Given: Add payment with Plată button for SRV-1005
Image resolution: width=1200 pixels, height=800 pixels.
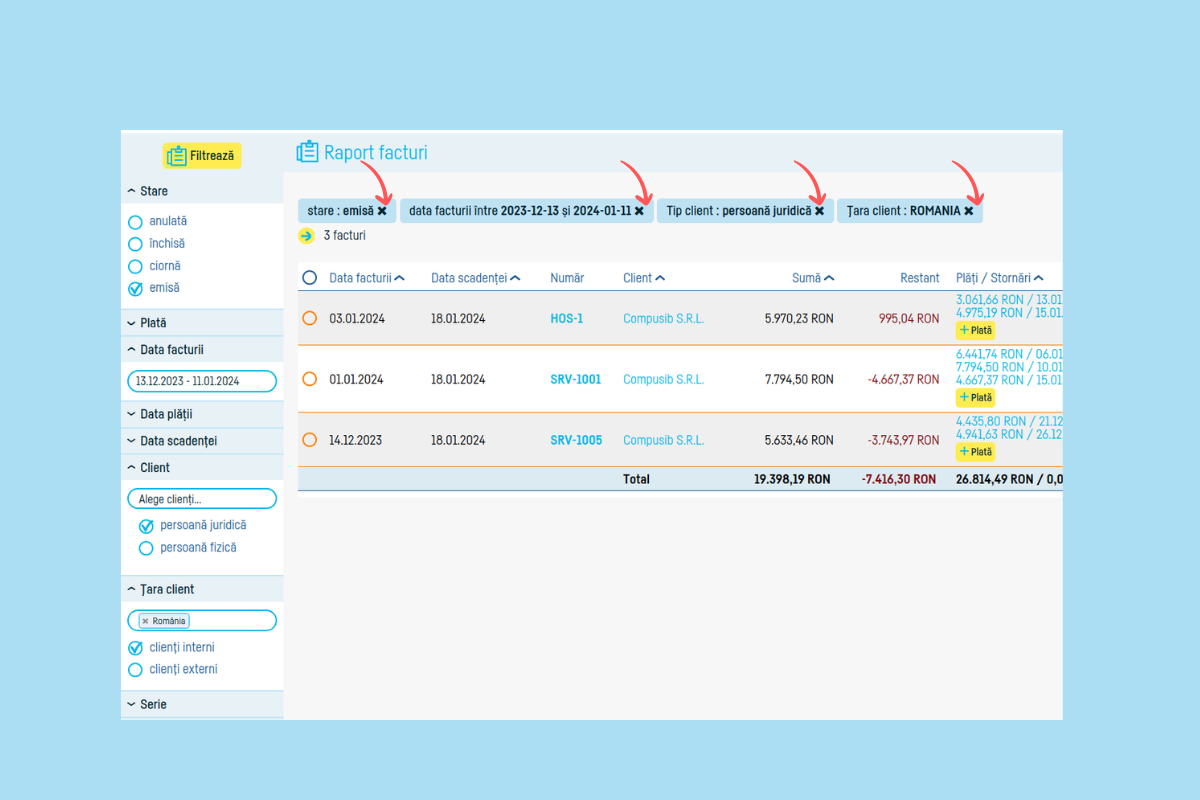Looking at the screenshot, I should (975, 452).
